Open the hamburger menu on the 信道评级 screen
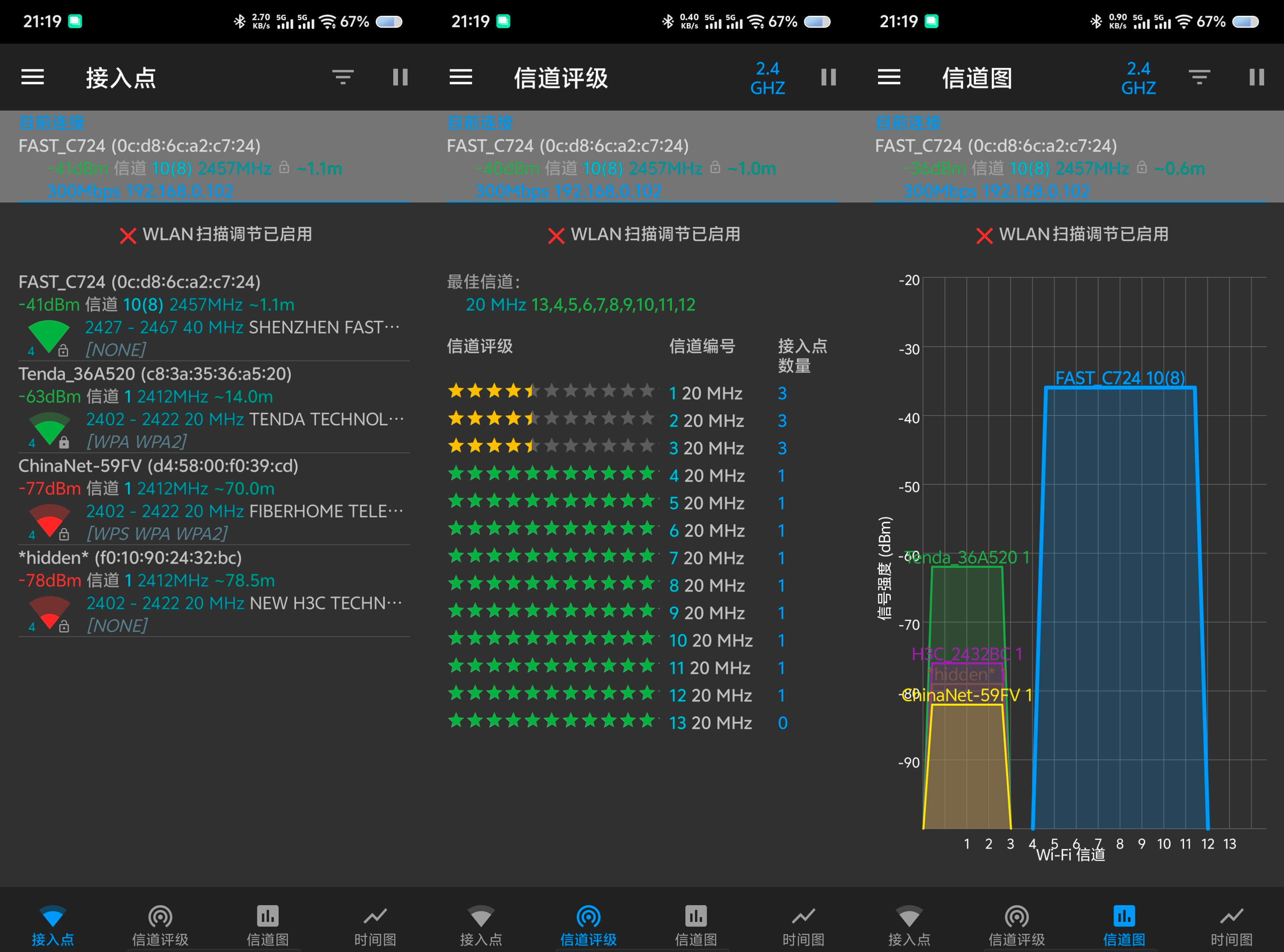This screenshot has height=952, width=1284. pyautogui.click(x=461, y=77)
